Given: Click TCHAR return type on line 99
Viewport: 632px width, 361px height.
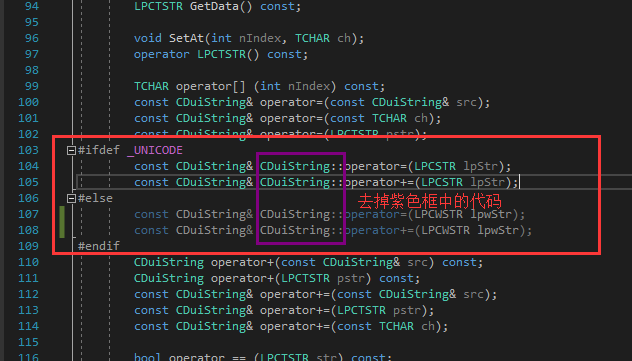Looking at the screenshot, I should pos(151,86).
